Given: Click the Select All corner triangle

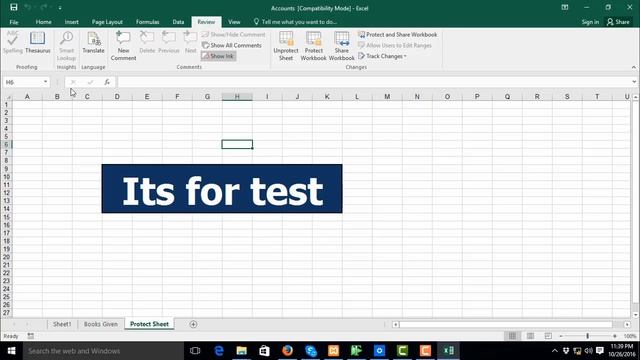Looking at the screenshot, I should coord(8,97).
